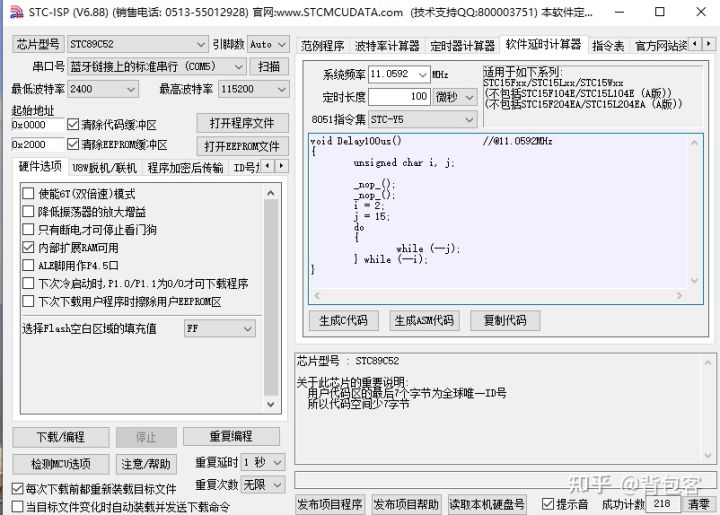
Task: Toggle 只有断电才可停止看门狗 checkbox
Action: click(28, 230)
